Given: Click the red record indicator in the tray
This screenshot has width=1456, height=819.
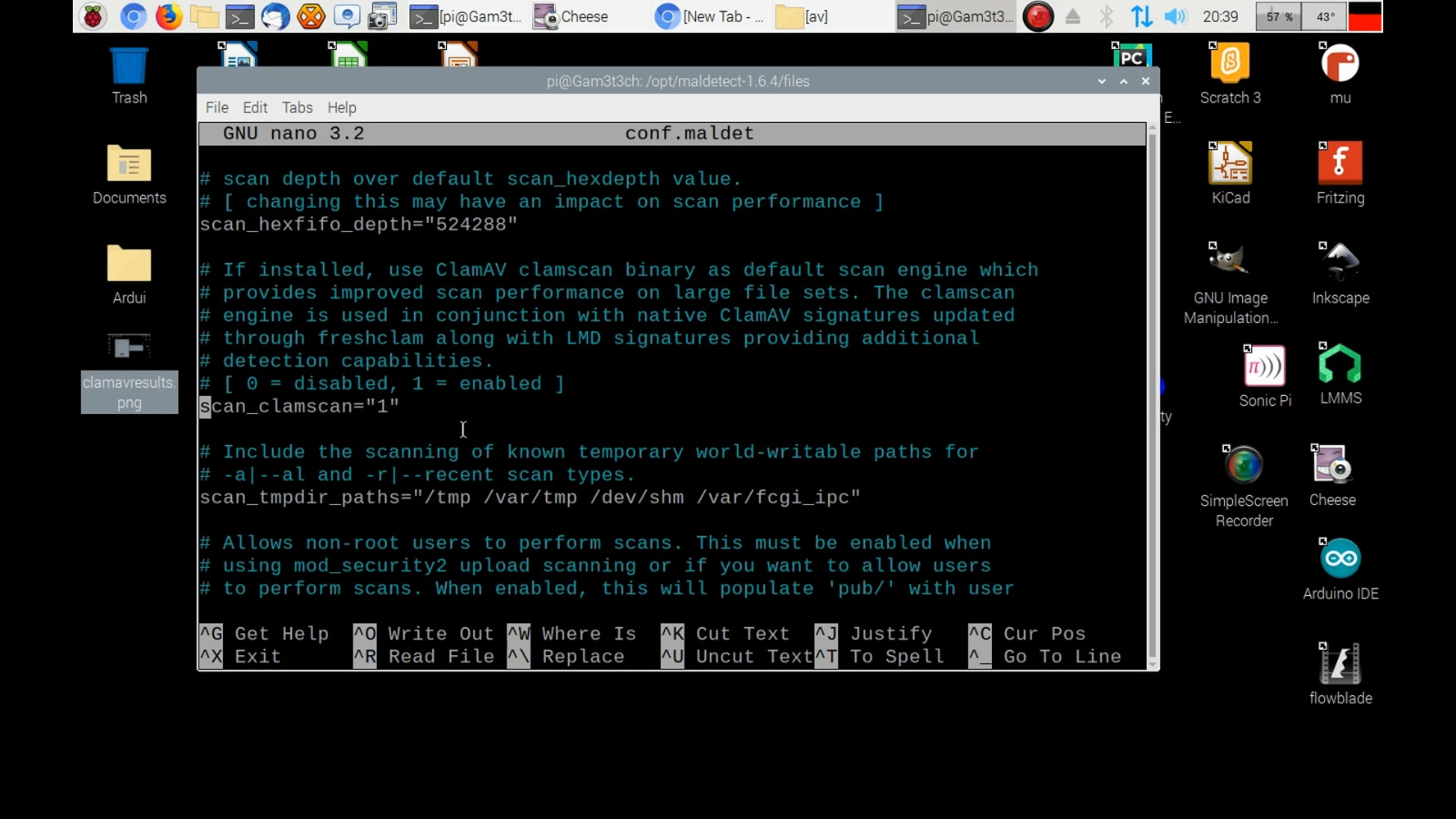Looking at the screenshot, I should point(1038,16).
